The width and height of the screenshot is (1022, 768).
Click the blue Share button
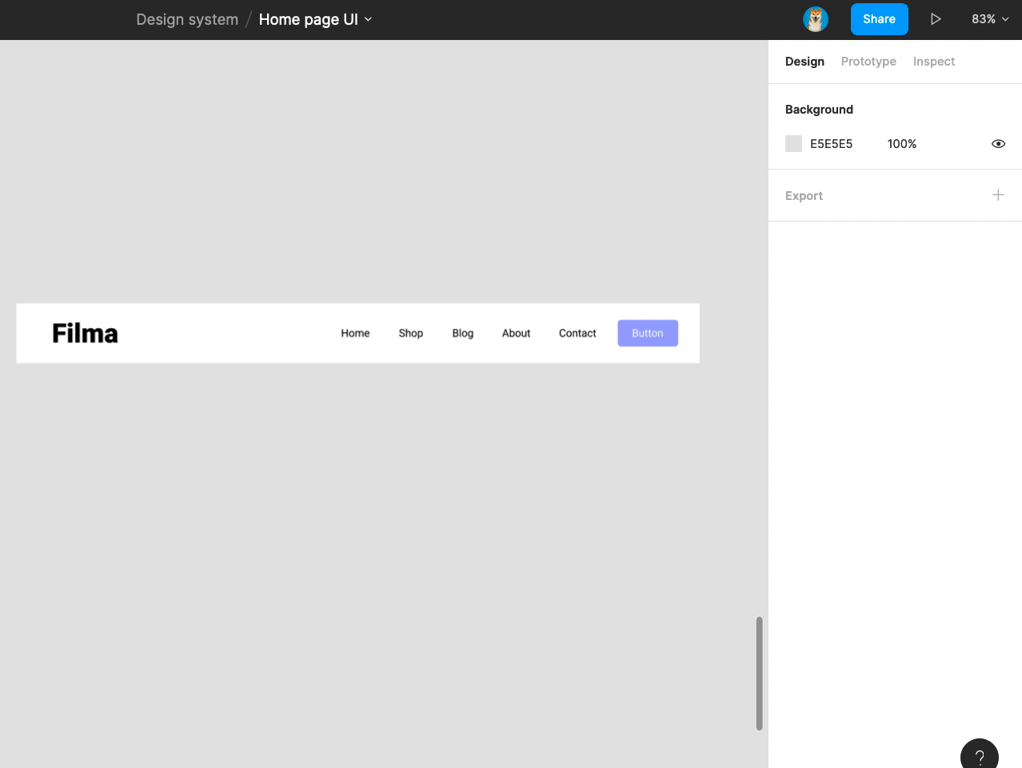coord(879,19)
